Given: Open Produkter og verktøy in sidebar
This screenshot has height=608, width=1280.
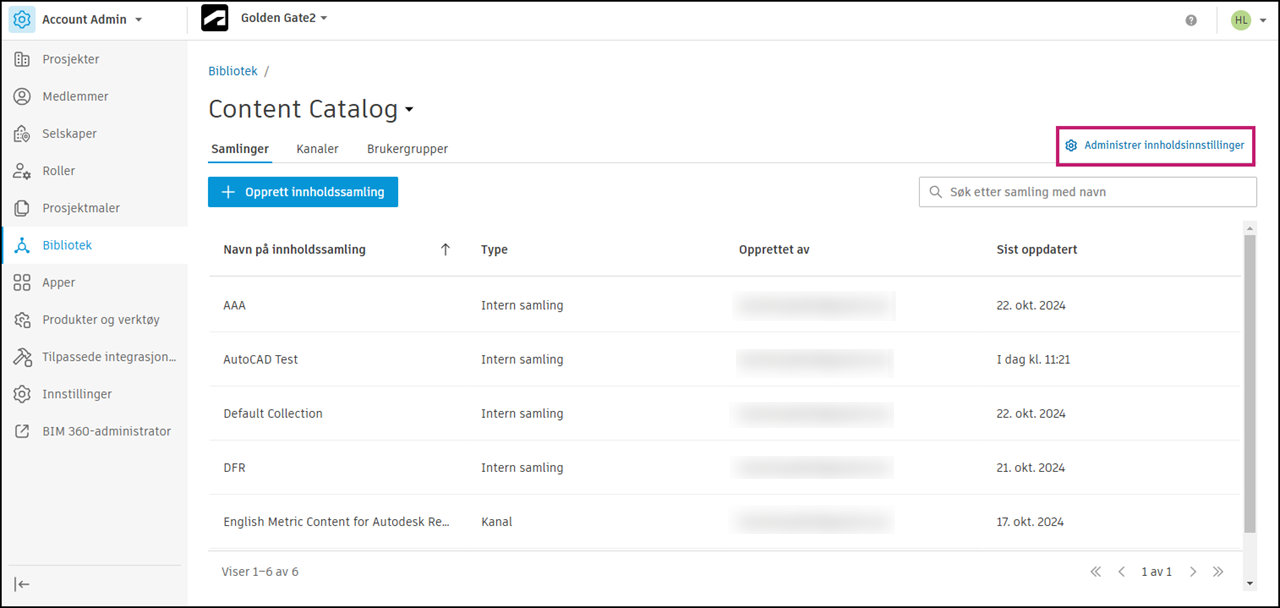Looking at the screenshot, I should click(101, 320).
